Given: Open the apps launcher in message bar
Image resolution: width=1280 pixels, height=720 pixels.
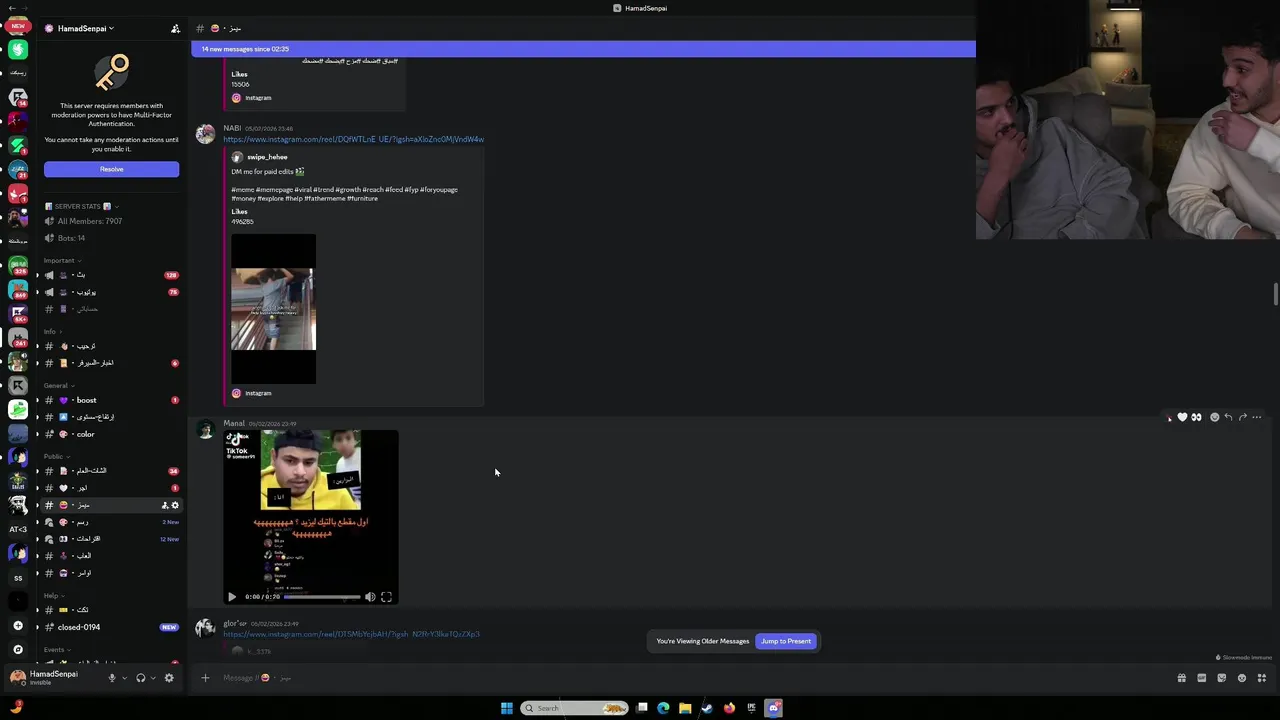Looking at the screenshot, I should (x=1262, y=678).
